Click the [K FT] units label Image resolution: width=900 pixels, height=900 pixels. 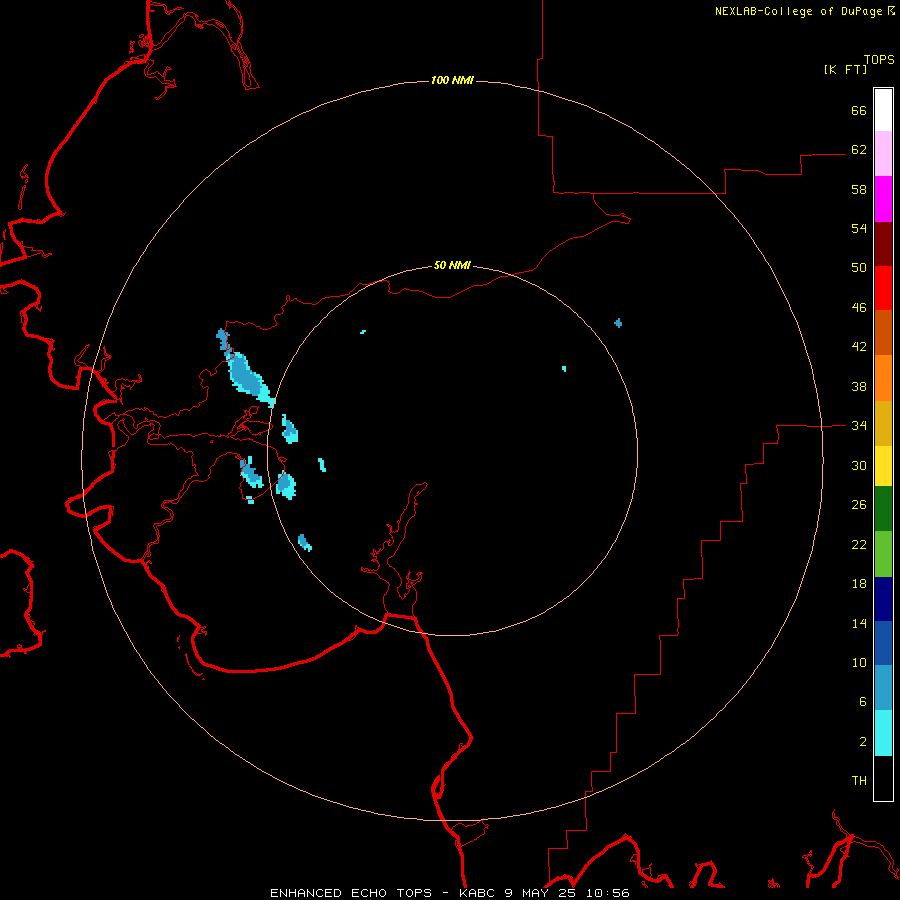845,69
